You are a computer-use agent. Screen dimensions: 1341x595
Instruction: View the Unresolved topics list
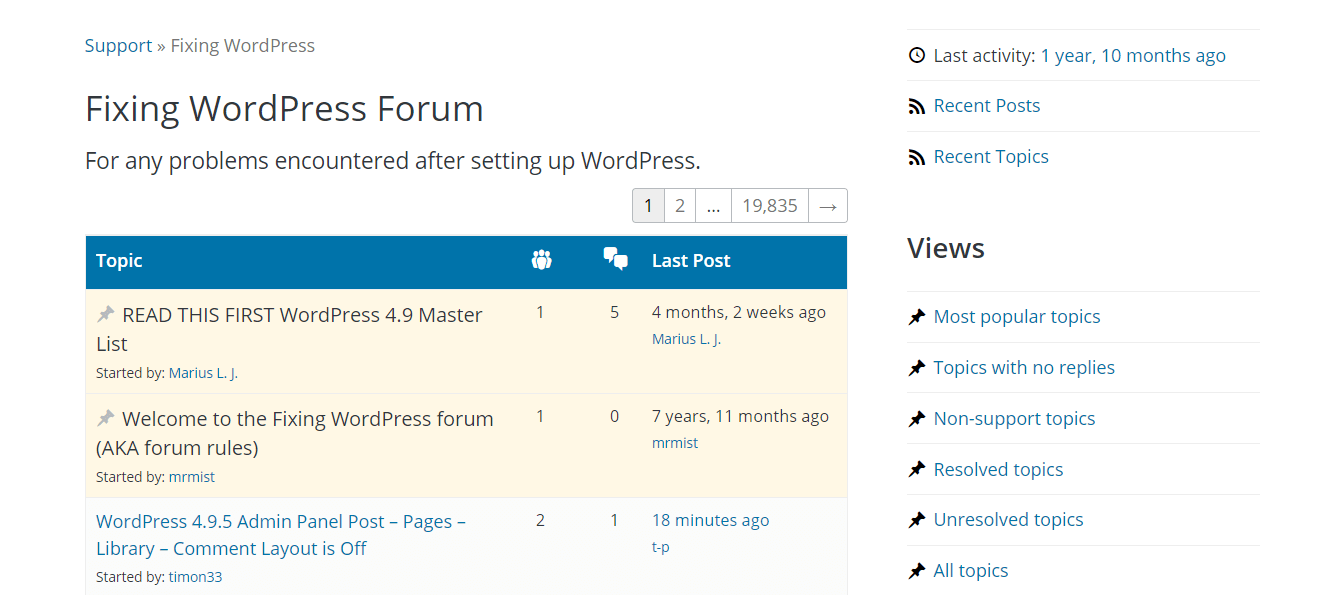coord(1008,519)
